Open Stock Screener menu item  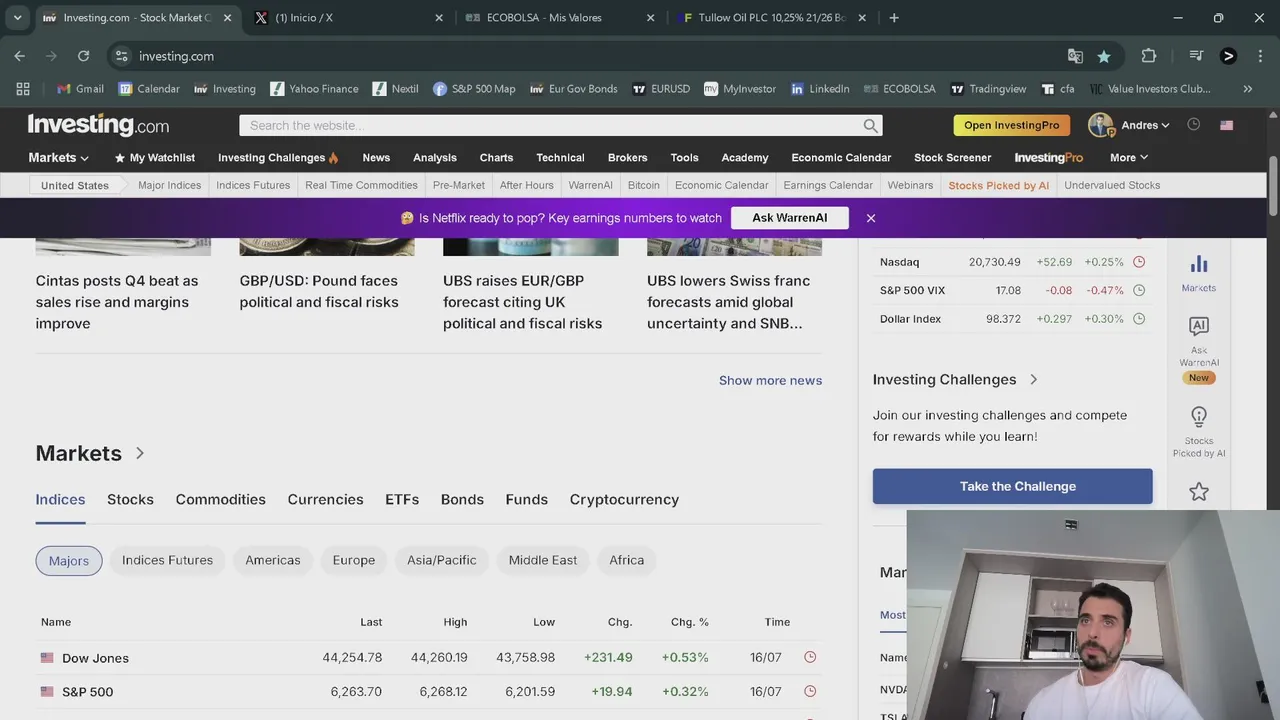tap(953, 158)
